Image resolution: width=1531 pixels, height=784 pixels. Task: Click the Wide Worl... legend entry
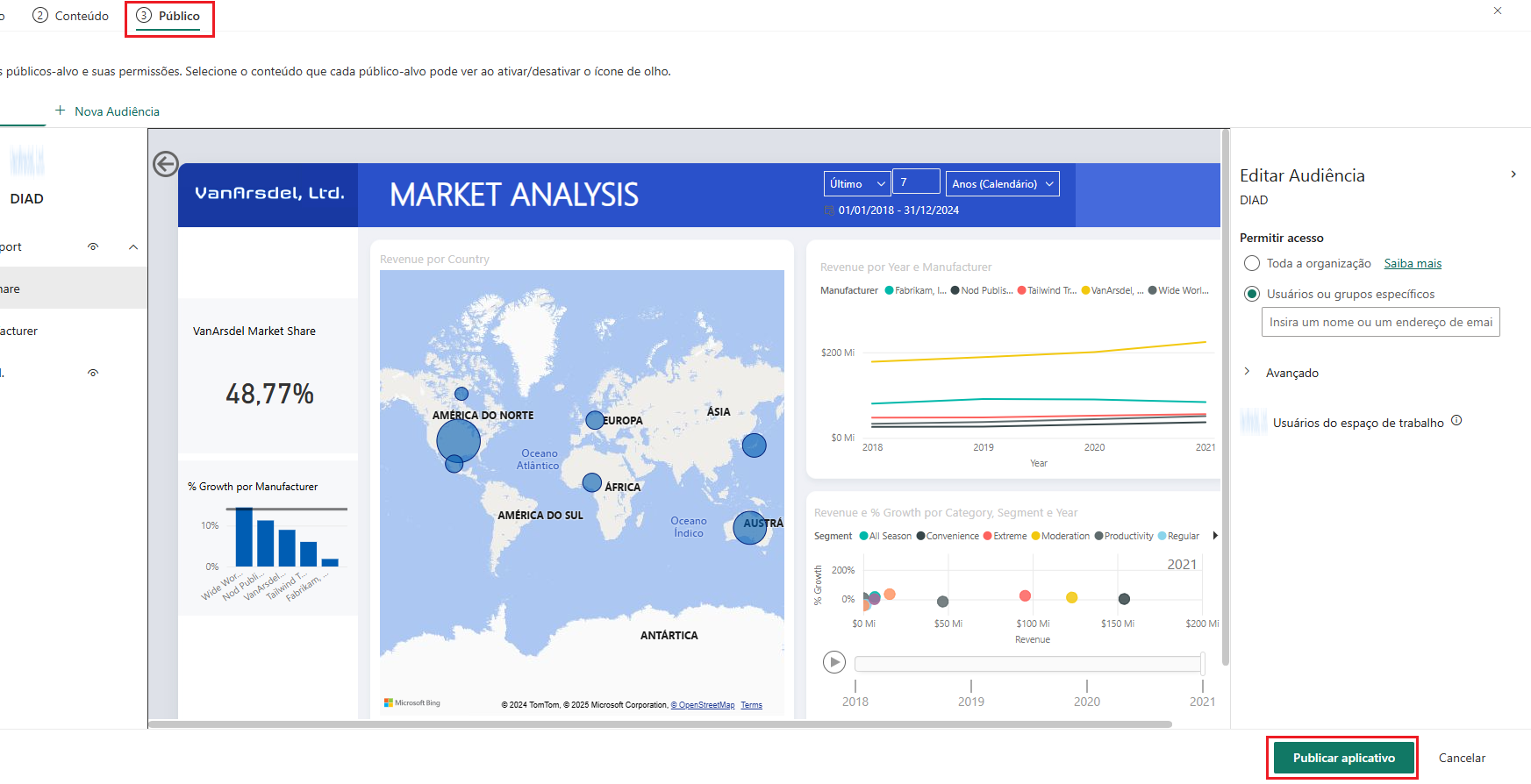click(1178, 290)
